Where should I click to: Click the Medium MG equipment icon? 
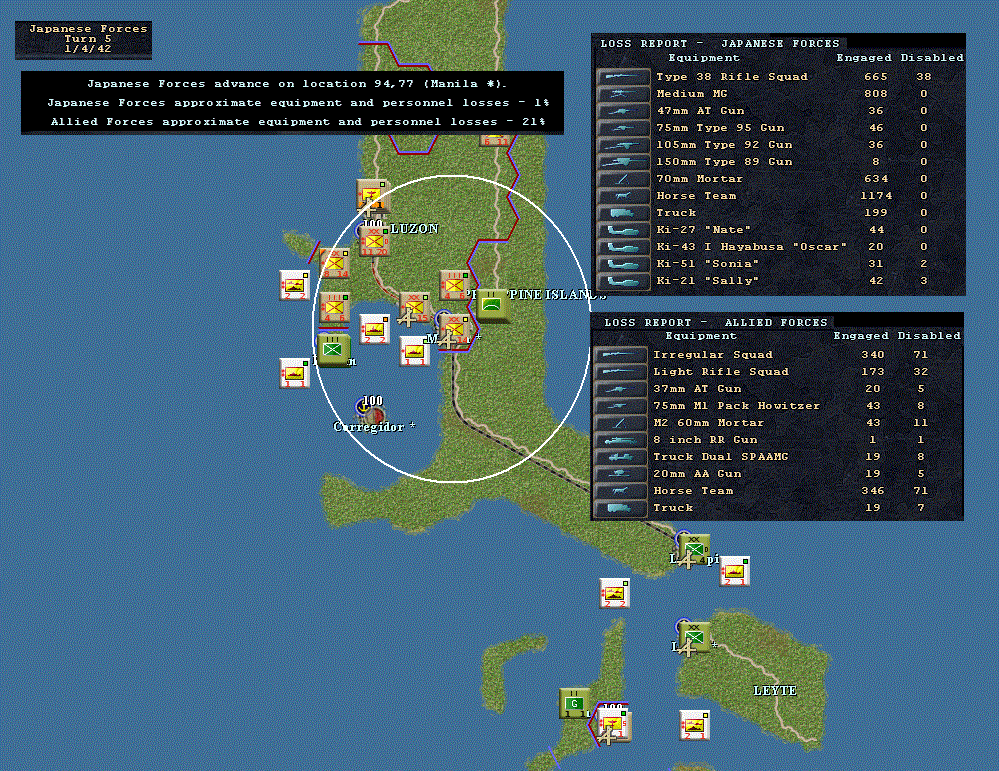coord(623,94)
